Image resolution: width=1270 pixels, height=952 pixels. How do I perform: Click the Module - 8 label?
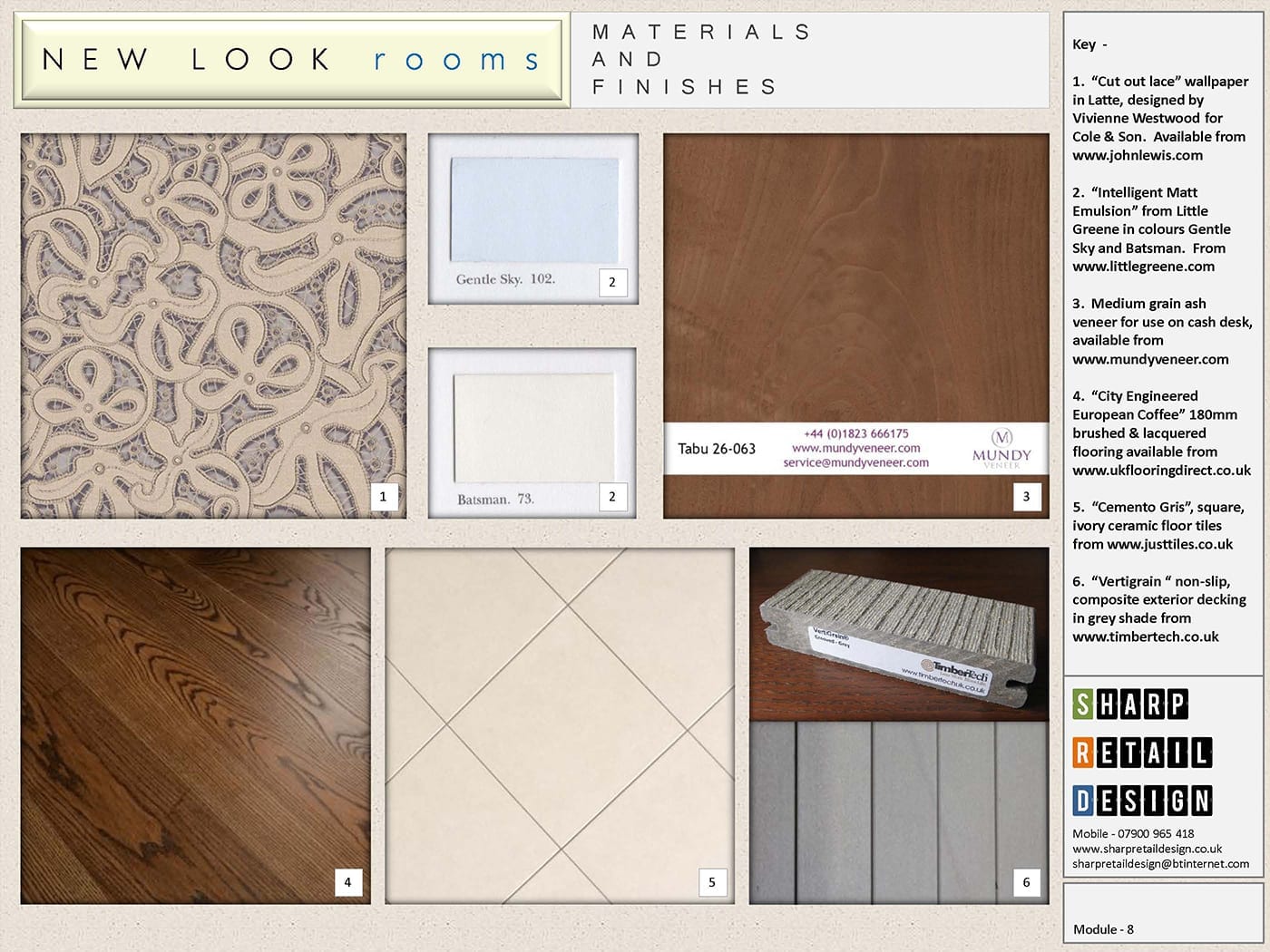click(1103, 929)
